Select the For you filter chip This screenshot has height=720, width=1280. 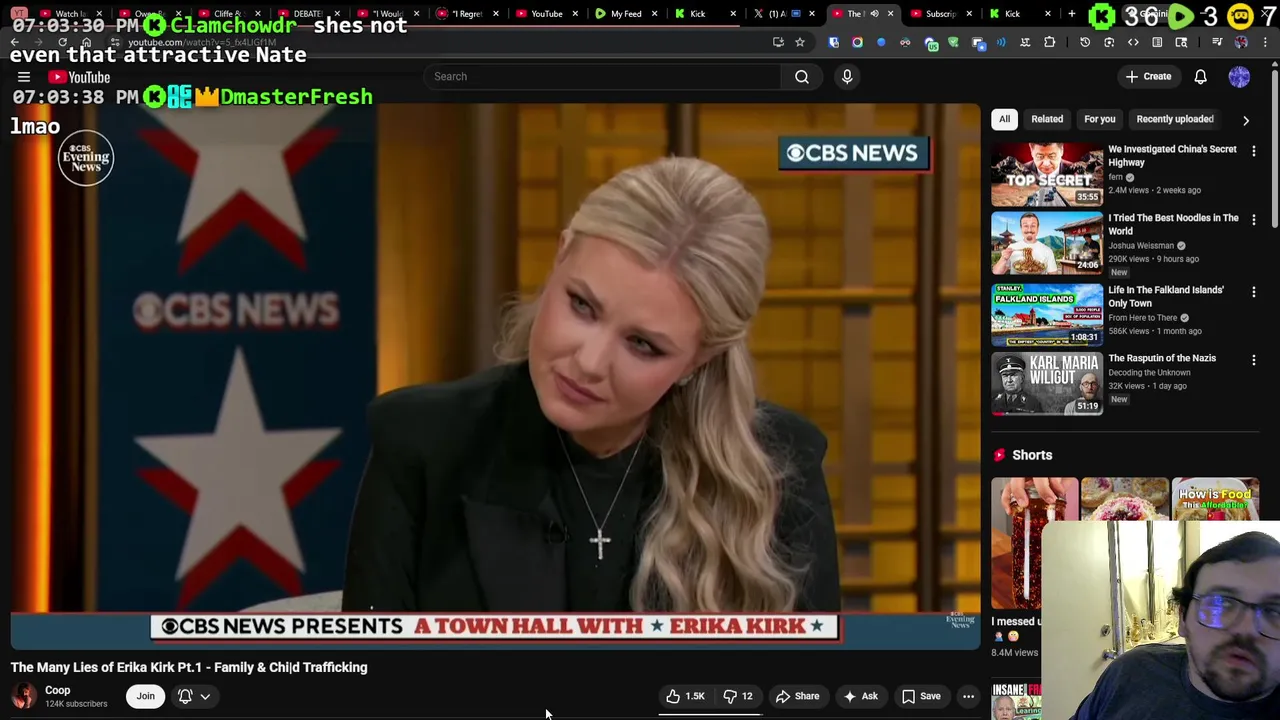pyautogui.click(x=1099, y=119)
